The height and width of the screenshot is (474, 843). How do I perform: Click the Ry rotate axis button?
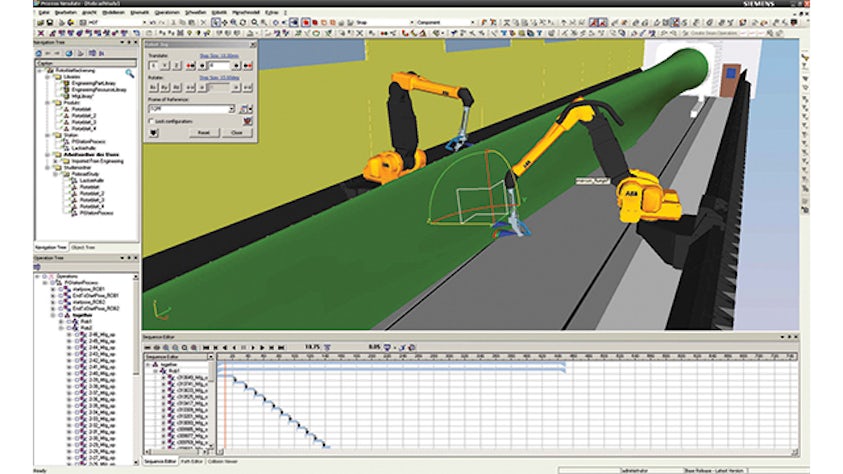pos(165,87)
